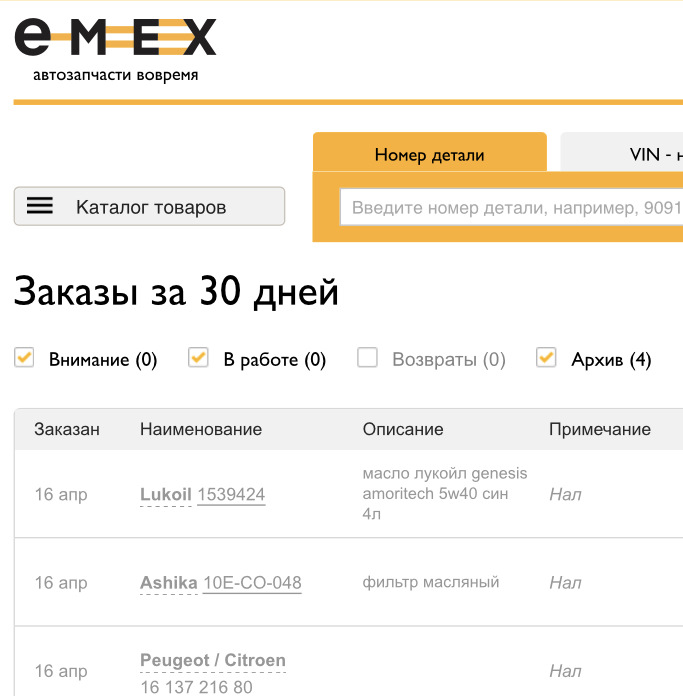The image size is (683, 696).
Task: Open part number 16 137 216 80
Action: click(x=197, y=687)
